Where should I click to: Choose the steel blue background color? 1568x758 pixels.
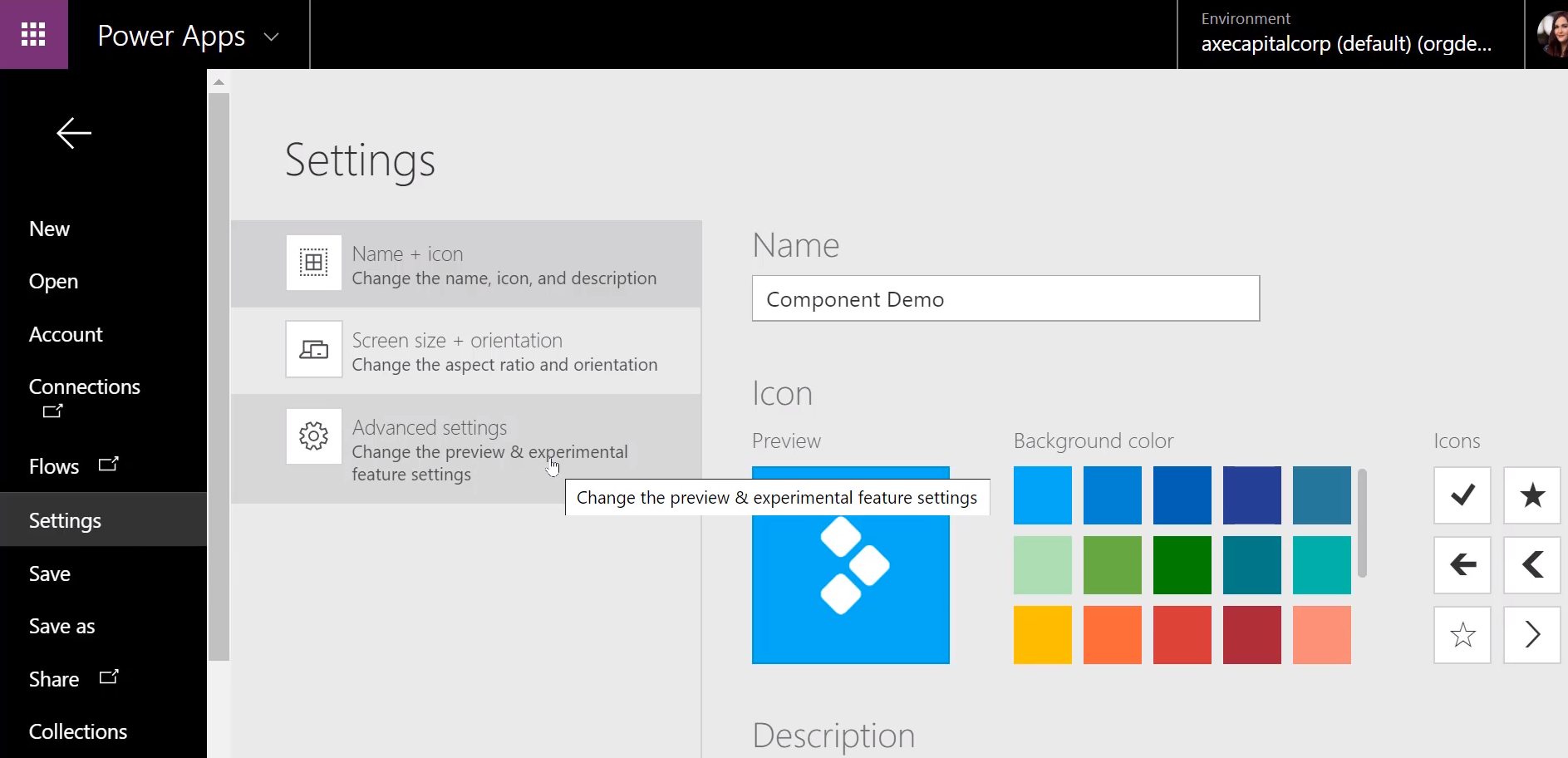point(1322,495)
